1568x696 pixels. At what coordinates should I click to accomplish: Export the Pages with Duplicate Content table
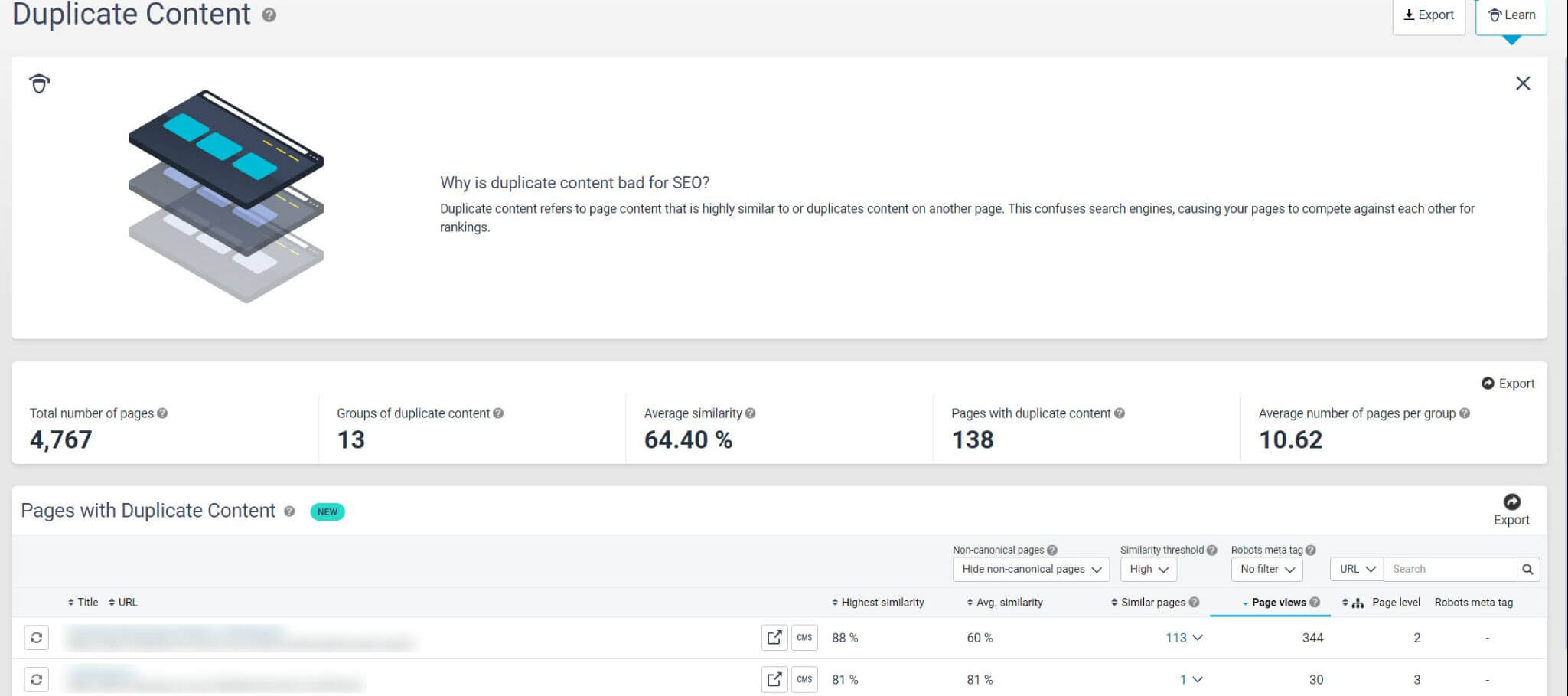1511,510
